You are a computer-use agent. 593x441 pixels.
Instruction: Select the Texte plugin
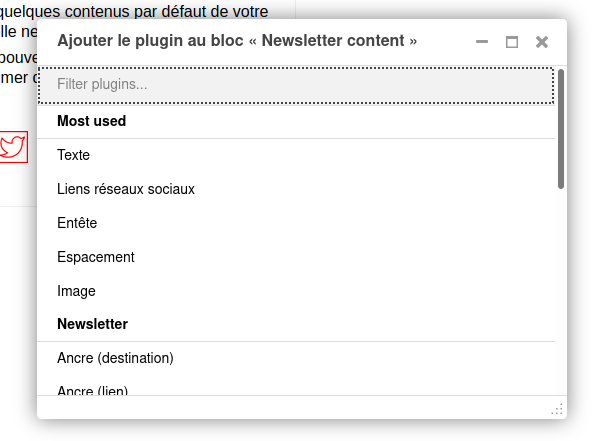click(x=296, y=155)
